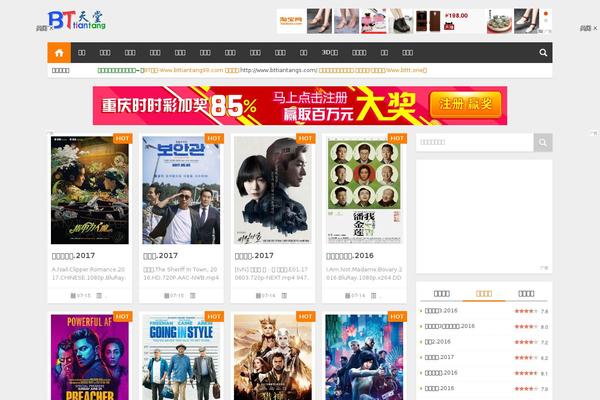This screenshot has width=600, height=400.
Task: Follow the www.bttiantang99.com notice link
Action: point(183,70)
